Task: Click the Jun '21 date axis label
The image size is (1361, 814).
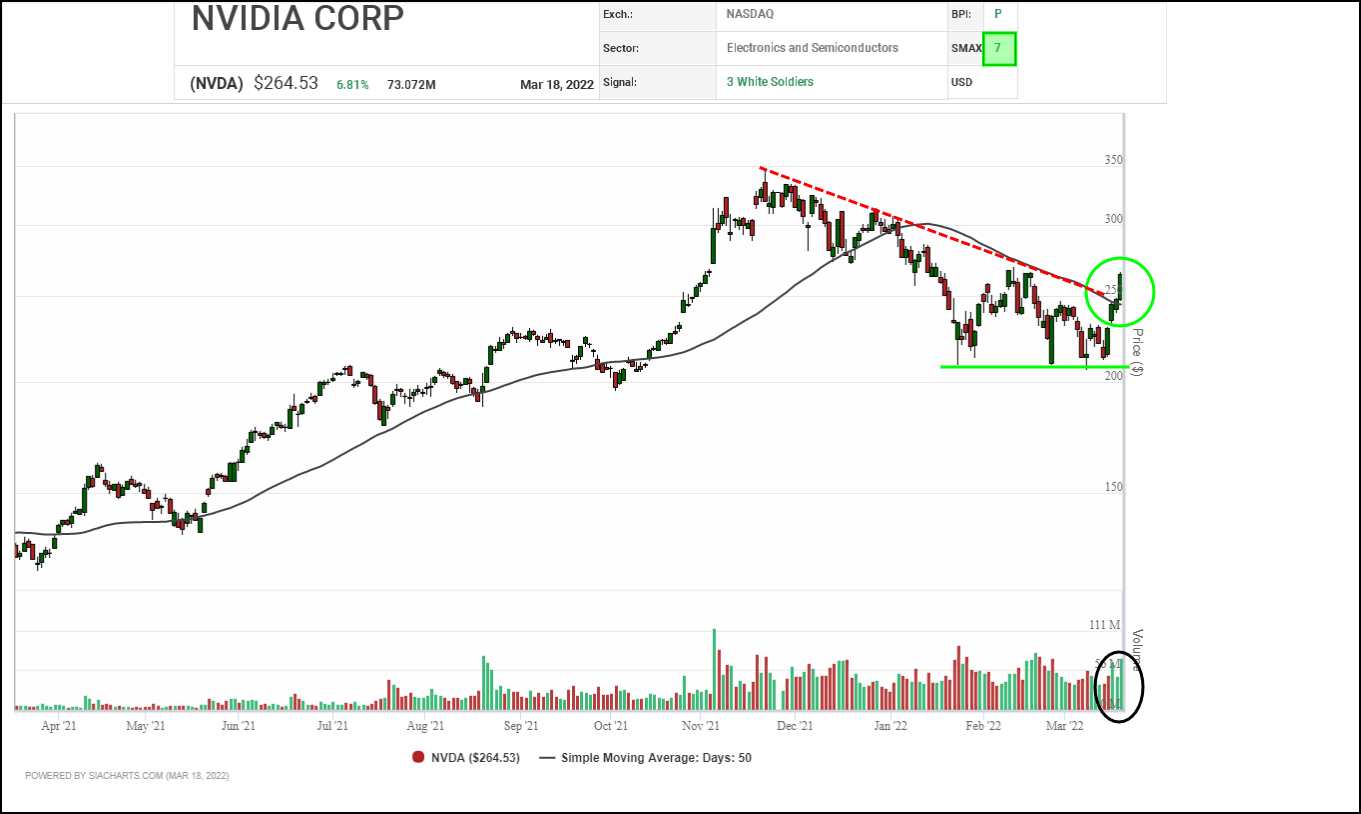Action: click(x=237, y=726)
